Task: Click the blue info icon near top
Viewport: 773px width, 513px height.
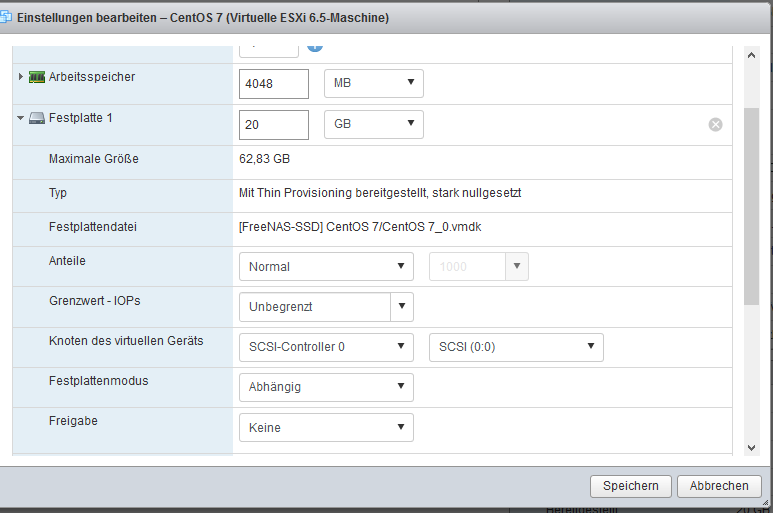Action: [x=315, y=45]
